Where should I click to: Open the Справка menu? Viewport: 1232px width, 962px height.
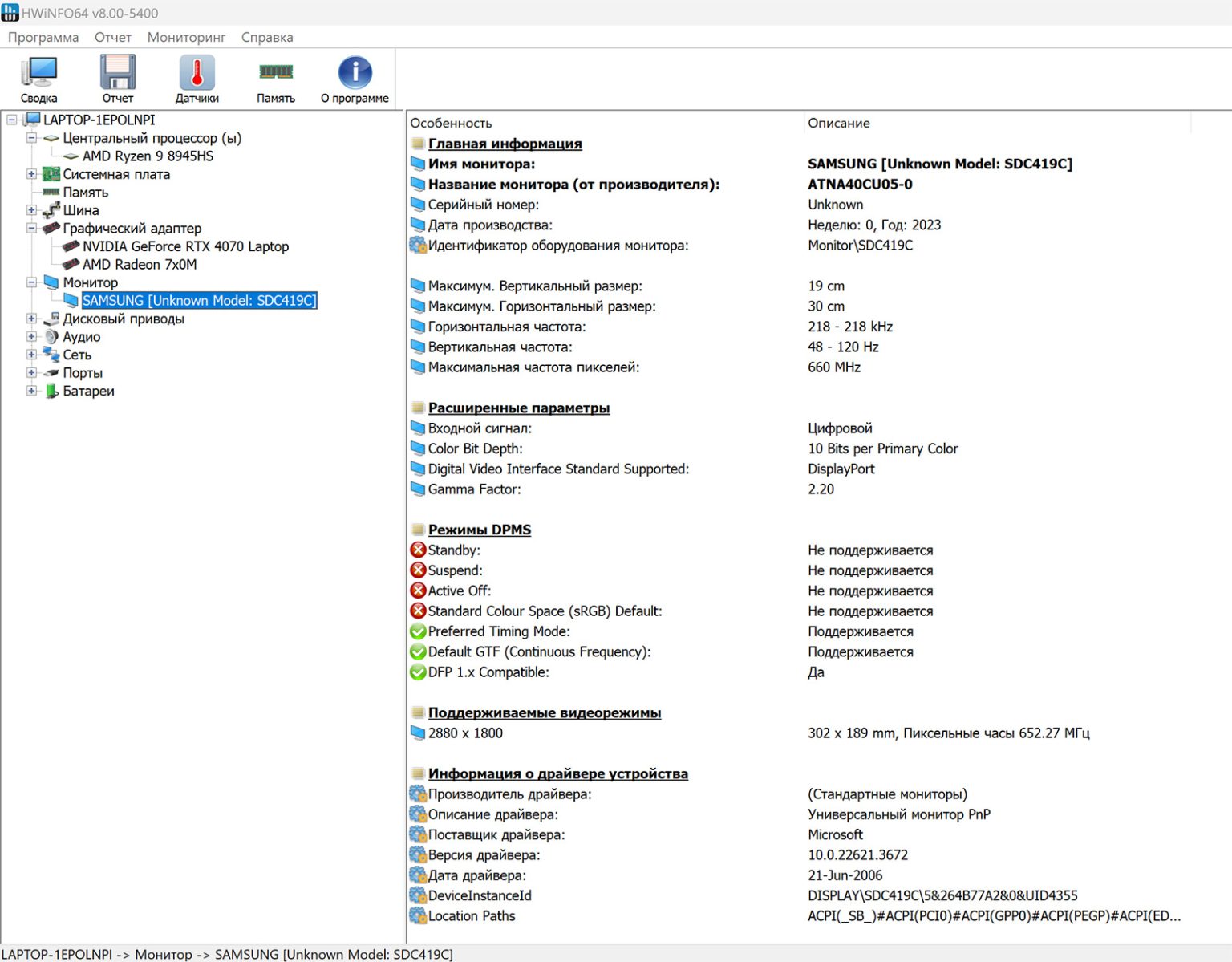pos(267,37)
